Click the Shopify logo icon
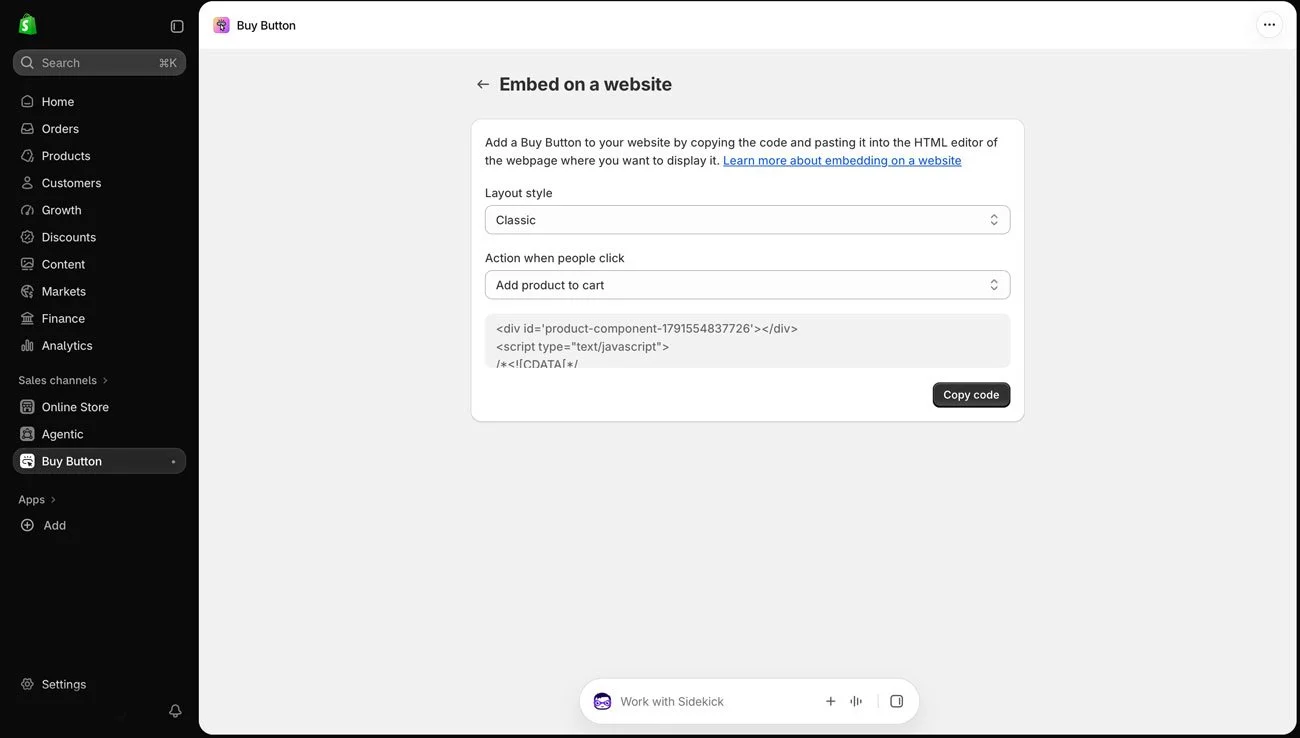Screen dimensions: 1300x738 (28, 25)
